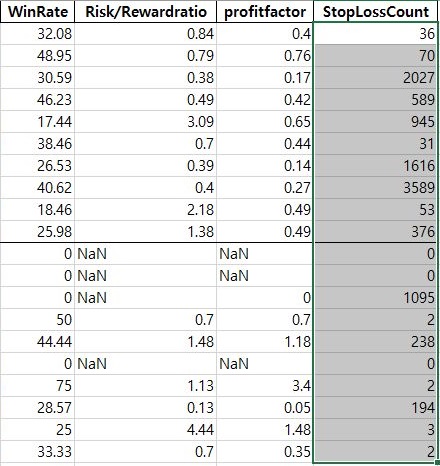Select Risk/Reward value 0.79
Viewport: 440px width, 466px height.
[146, 56]
